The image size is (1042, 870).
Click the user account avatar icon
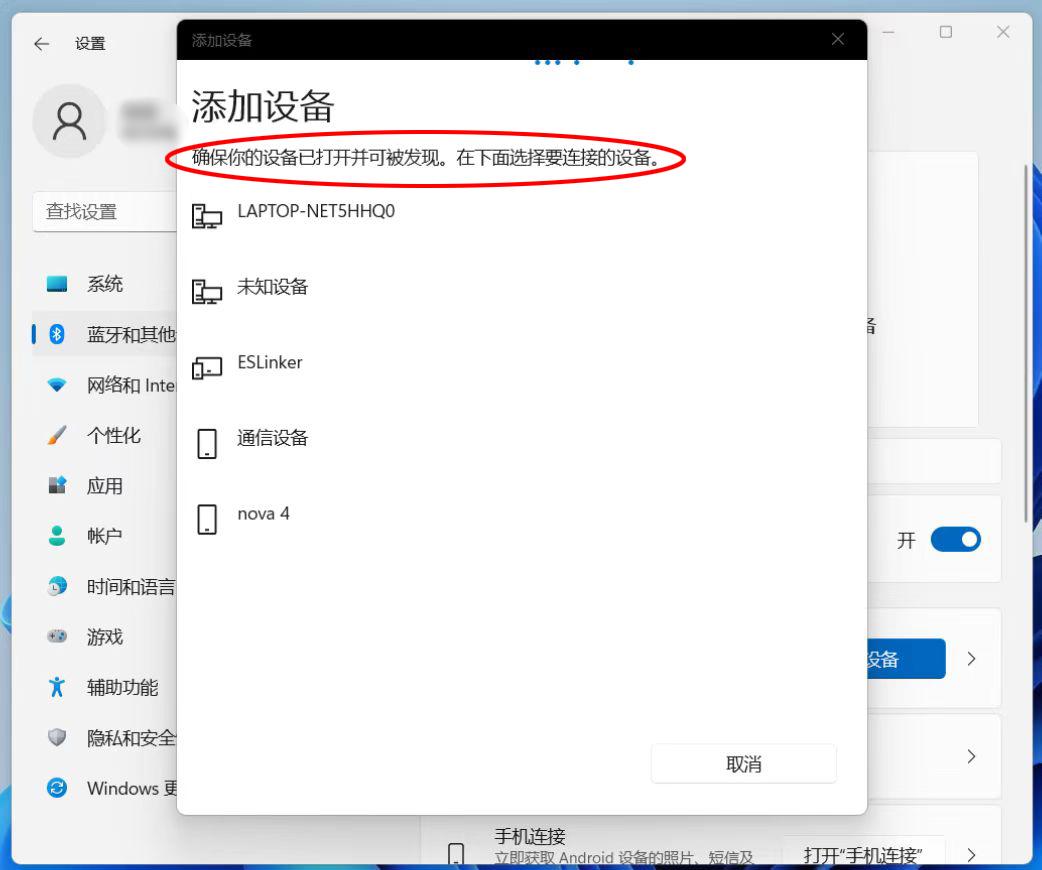(x=69, y=121)
